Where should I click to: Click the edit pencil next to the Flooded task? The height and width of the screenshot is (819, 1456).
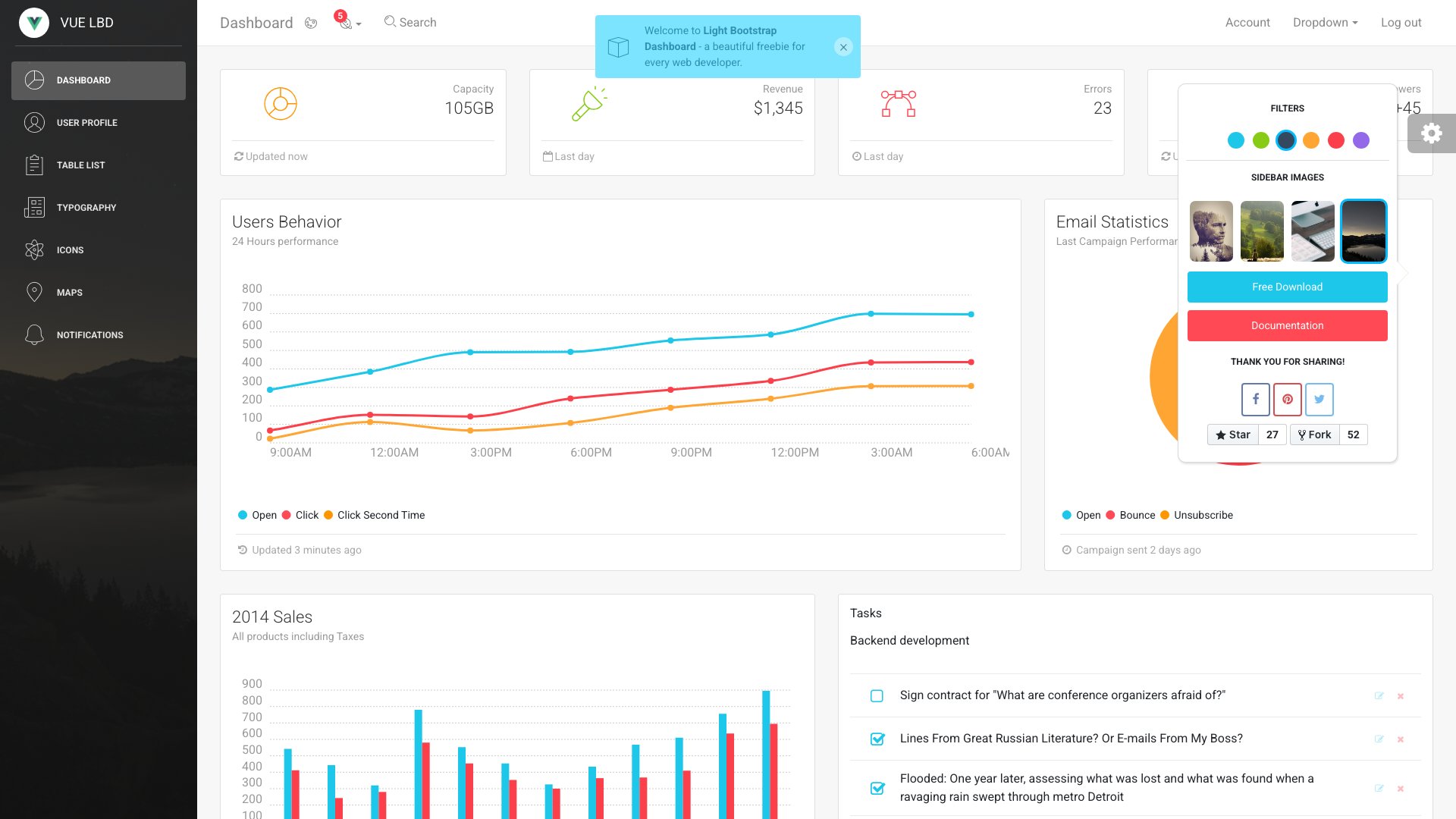(1378, 787)
